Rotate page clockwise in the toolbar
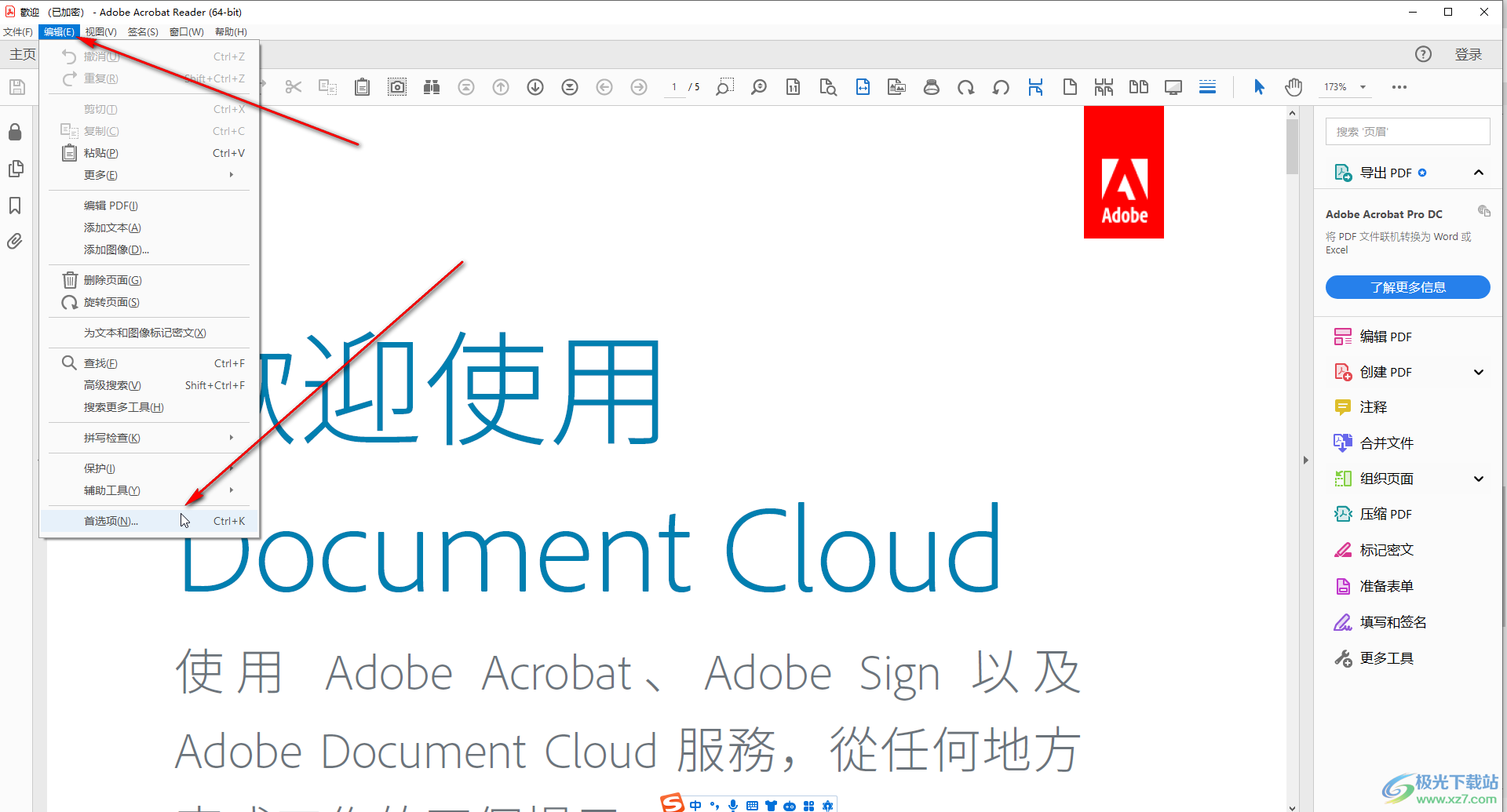This screenshot has width=1507, height=812. (x=966, y=87)
